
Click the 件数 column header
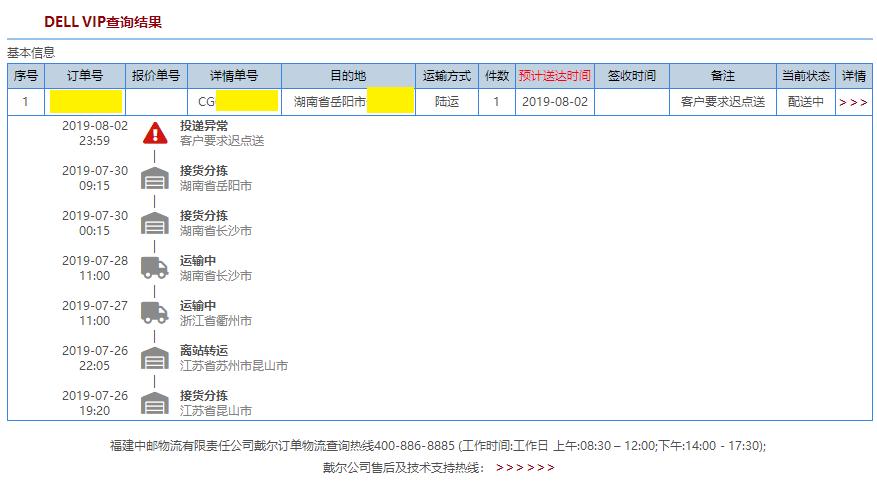[497, 76]
